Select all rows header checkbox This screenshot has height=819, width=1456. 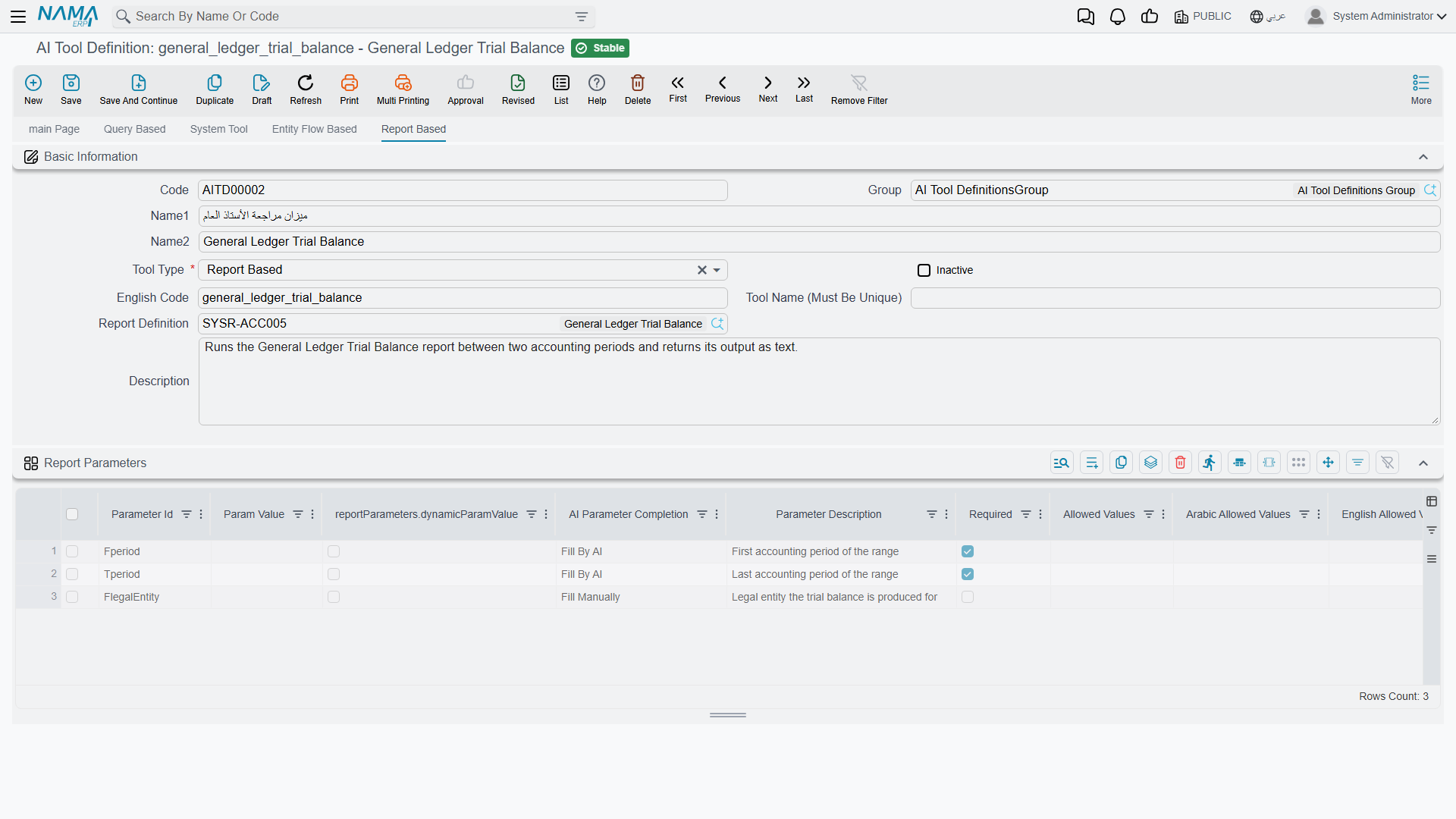[x=72, y=514]
